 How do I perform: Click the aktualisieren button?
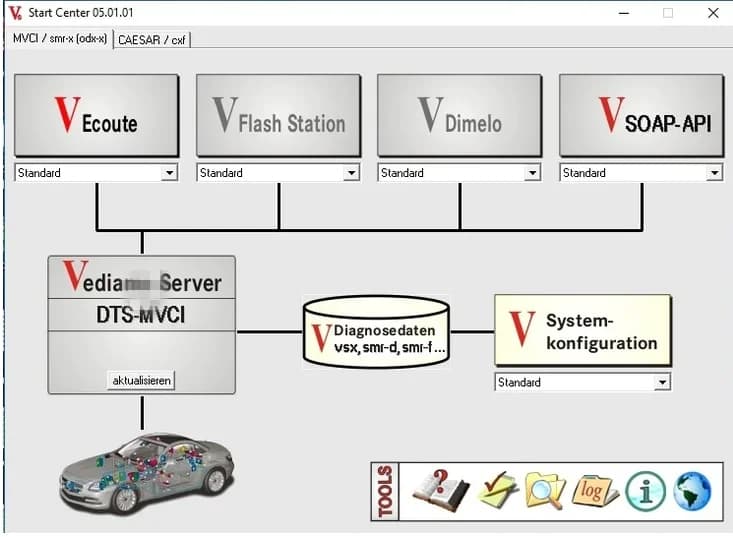tap(141, 380)
